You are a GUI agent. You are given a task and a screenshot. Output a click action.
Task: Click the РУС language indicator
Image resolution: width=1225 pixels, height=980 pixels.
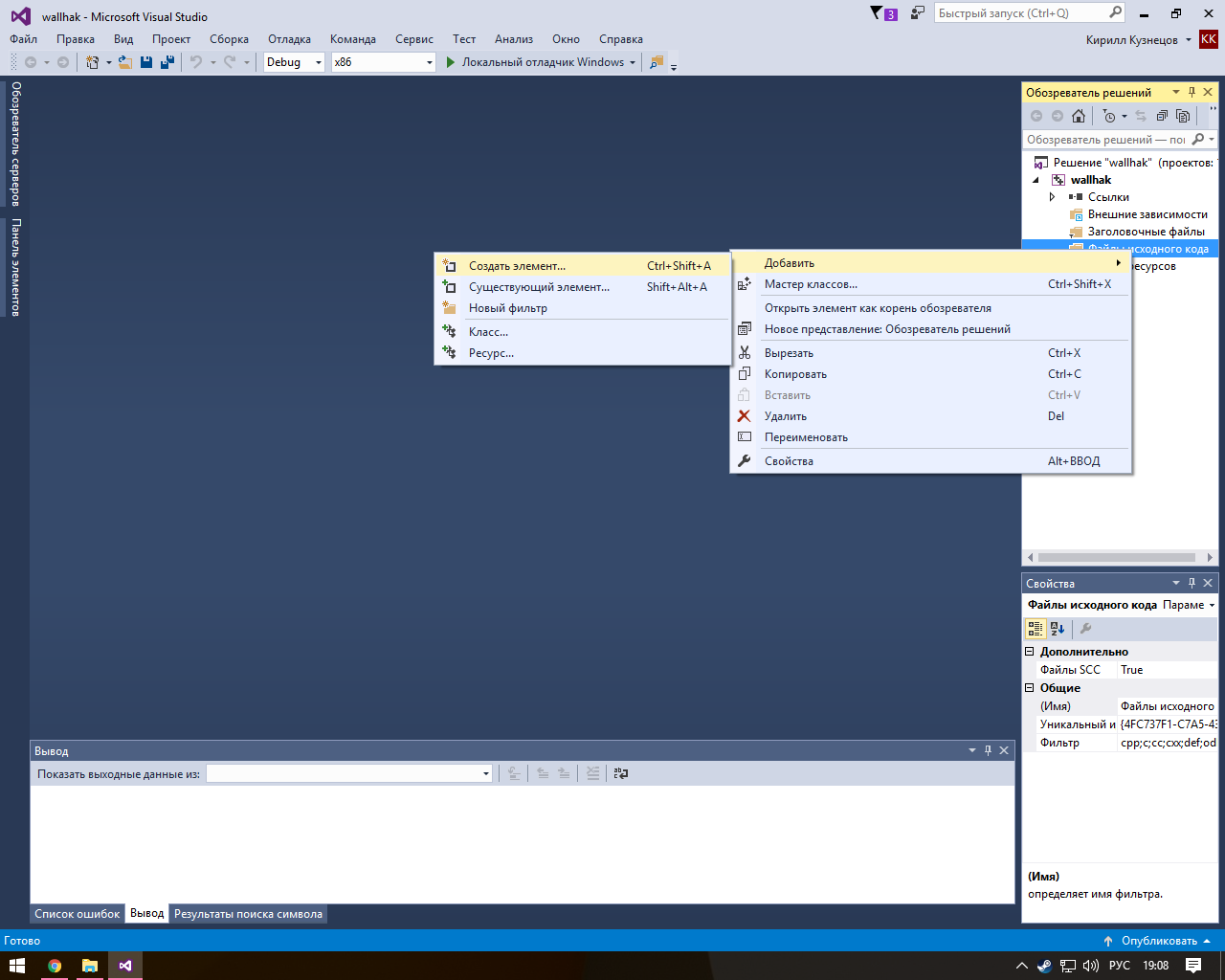(x=1120, y=966)
